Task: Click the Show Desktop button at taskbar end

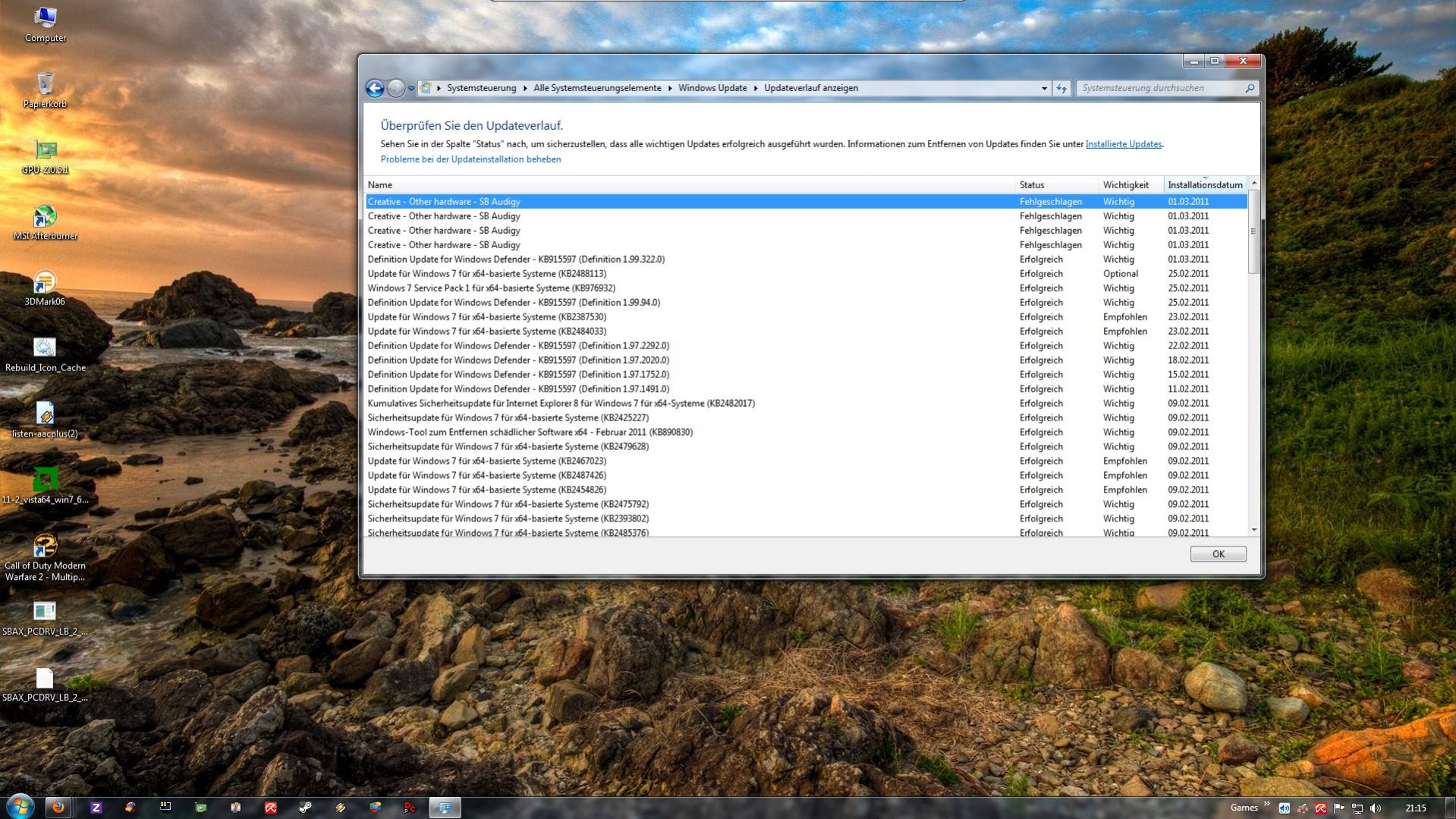Action: tap(1450, 808)
